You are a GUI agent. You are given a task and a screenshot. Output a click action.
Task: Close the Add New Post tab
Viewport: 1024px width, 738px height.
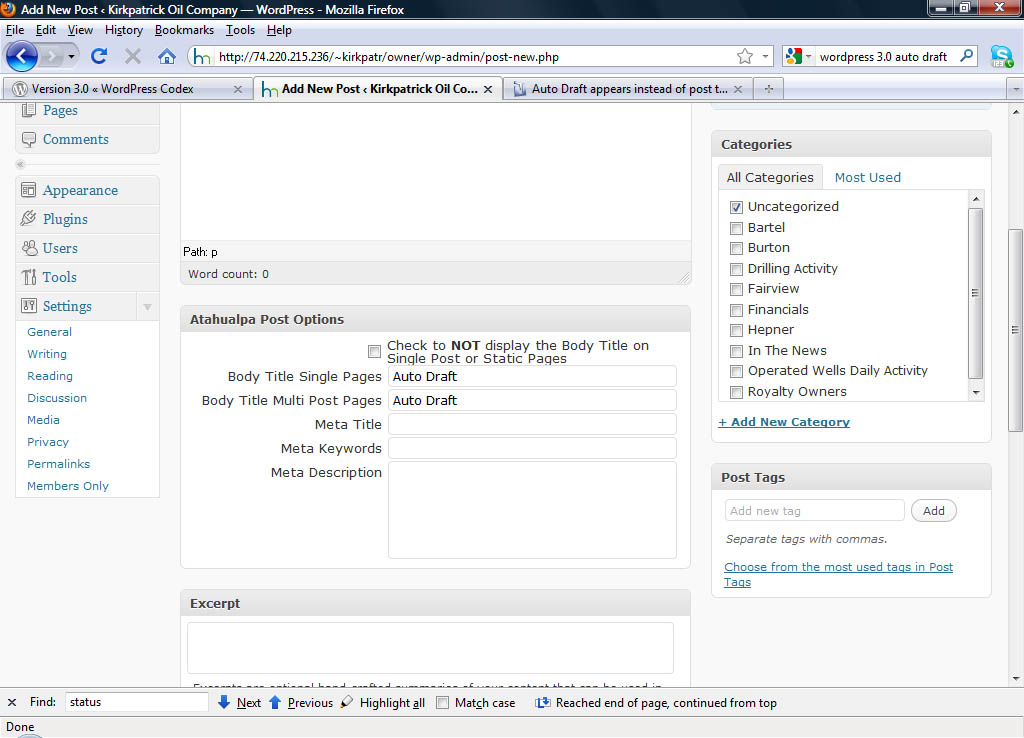tap(488, 89)
